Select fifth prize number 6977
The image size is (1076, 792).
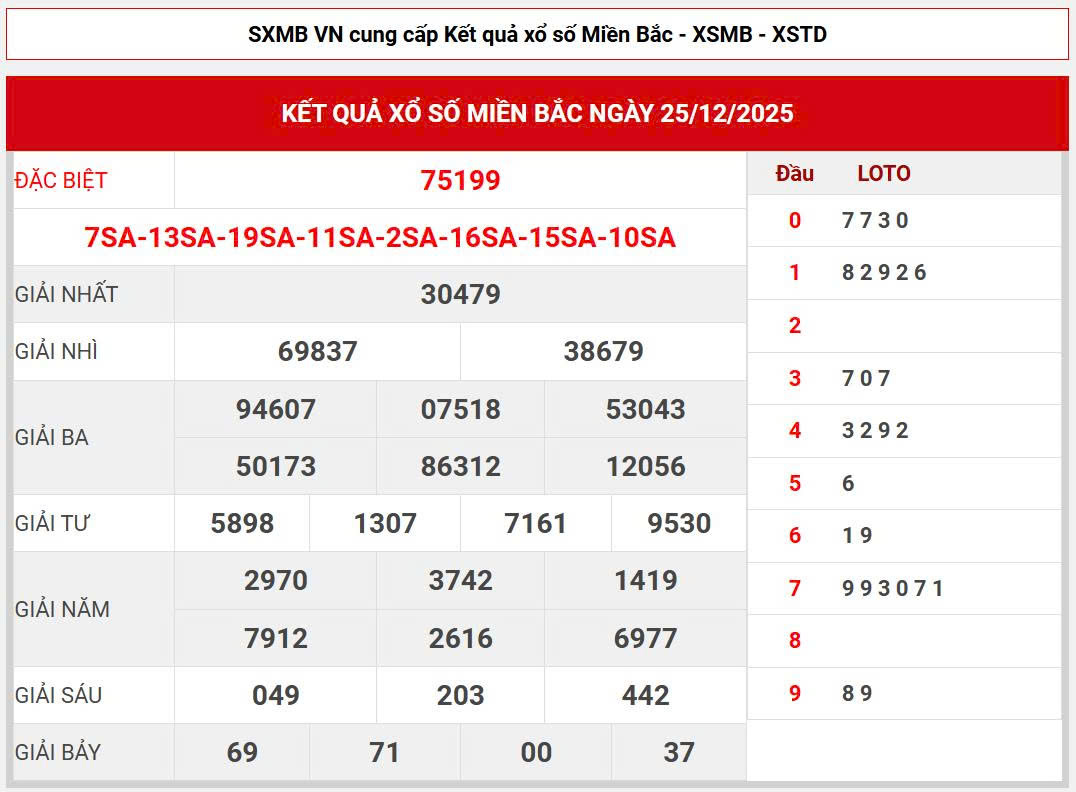tap(645, 638)
